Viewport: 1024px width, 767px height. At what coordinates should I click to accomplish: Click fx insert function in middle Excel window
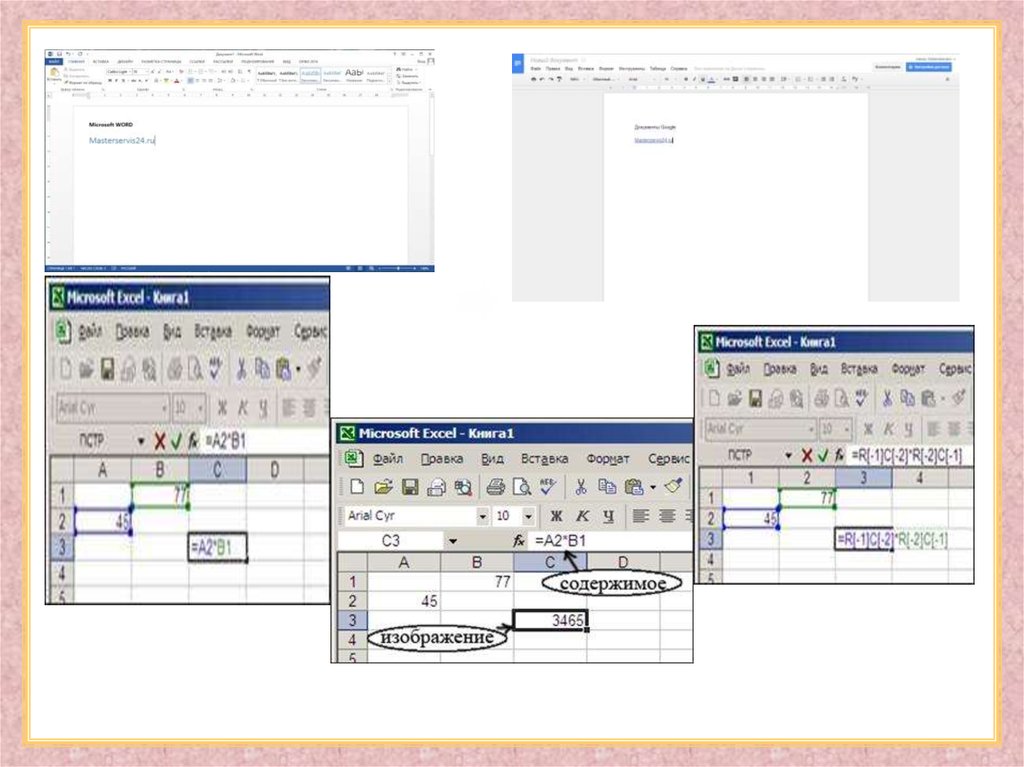[518, 541]
